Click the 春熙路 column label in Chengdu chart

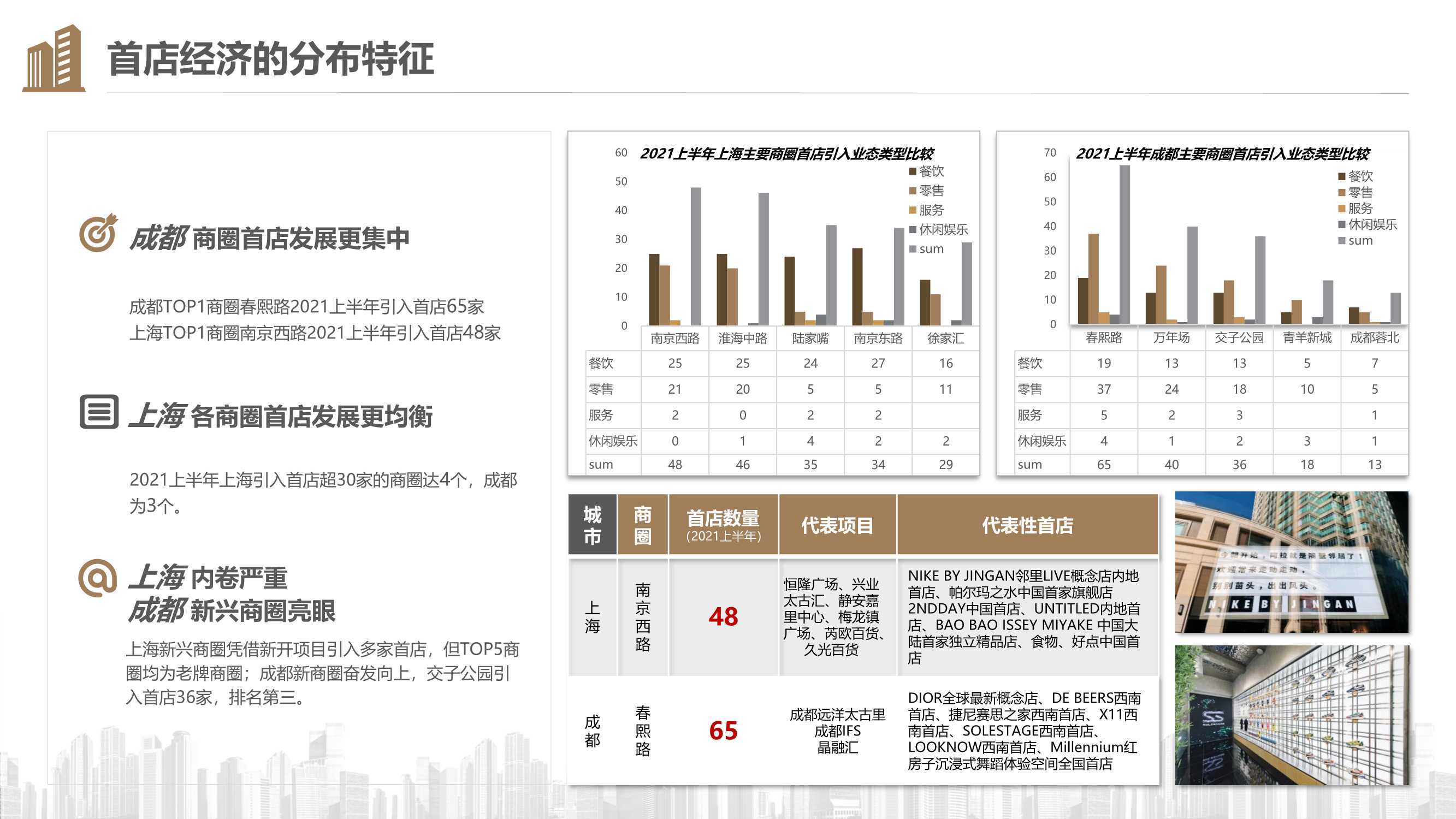[1104, 337]
